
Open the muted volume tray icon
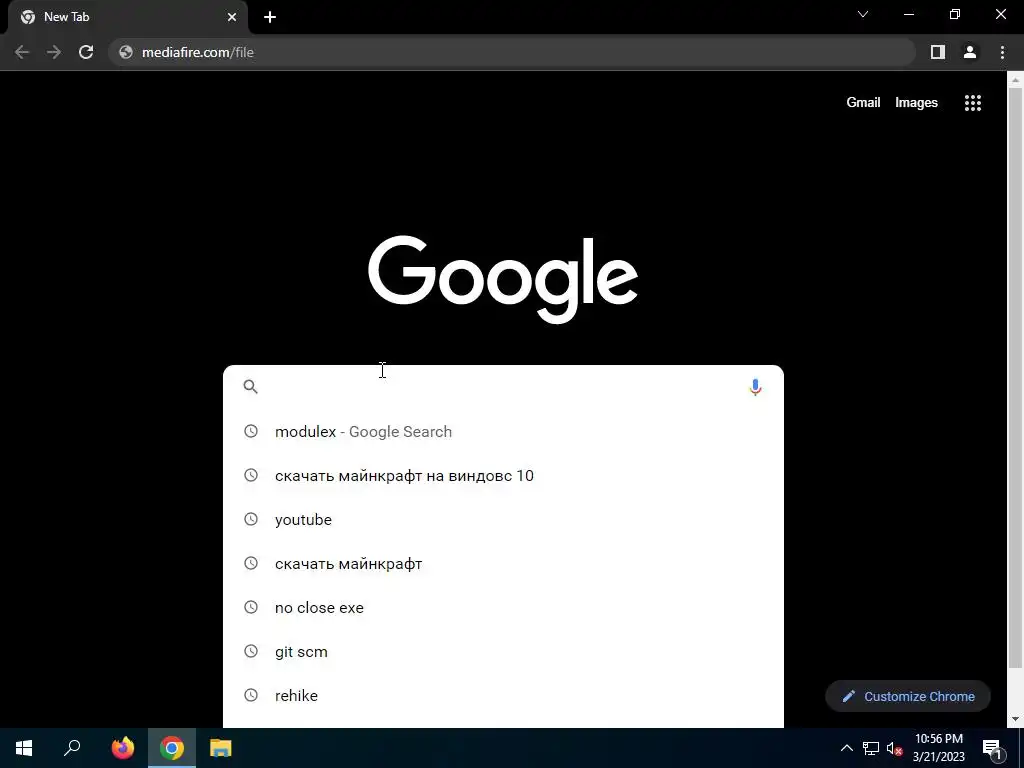click(894, 748)
